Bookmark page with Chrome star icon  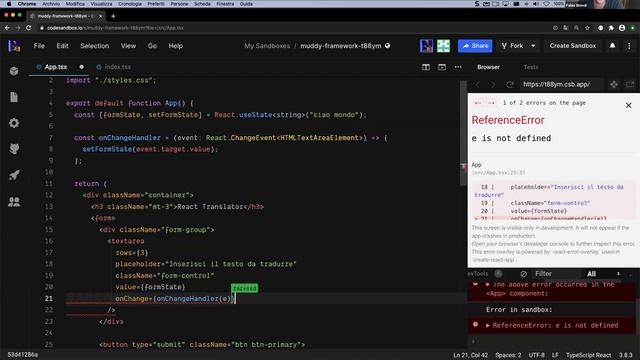(x=587, y=28)
